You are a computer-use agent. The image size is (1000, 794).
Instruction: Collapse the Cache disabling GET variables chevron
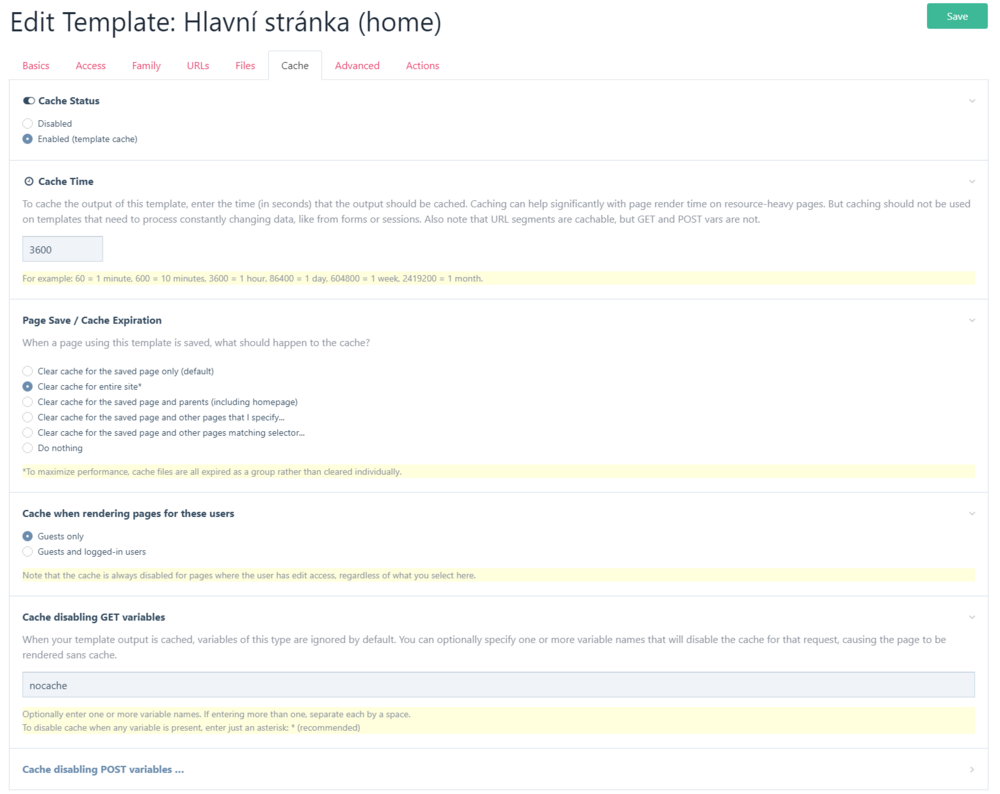coord(972,617)
